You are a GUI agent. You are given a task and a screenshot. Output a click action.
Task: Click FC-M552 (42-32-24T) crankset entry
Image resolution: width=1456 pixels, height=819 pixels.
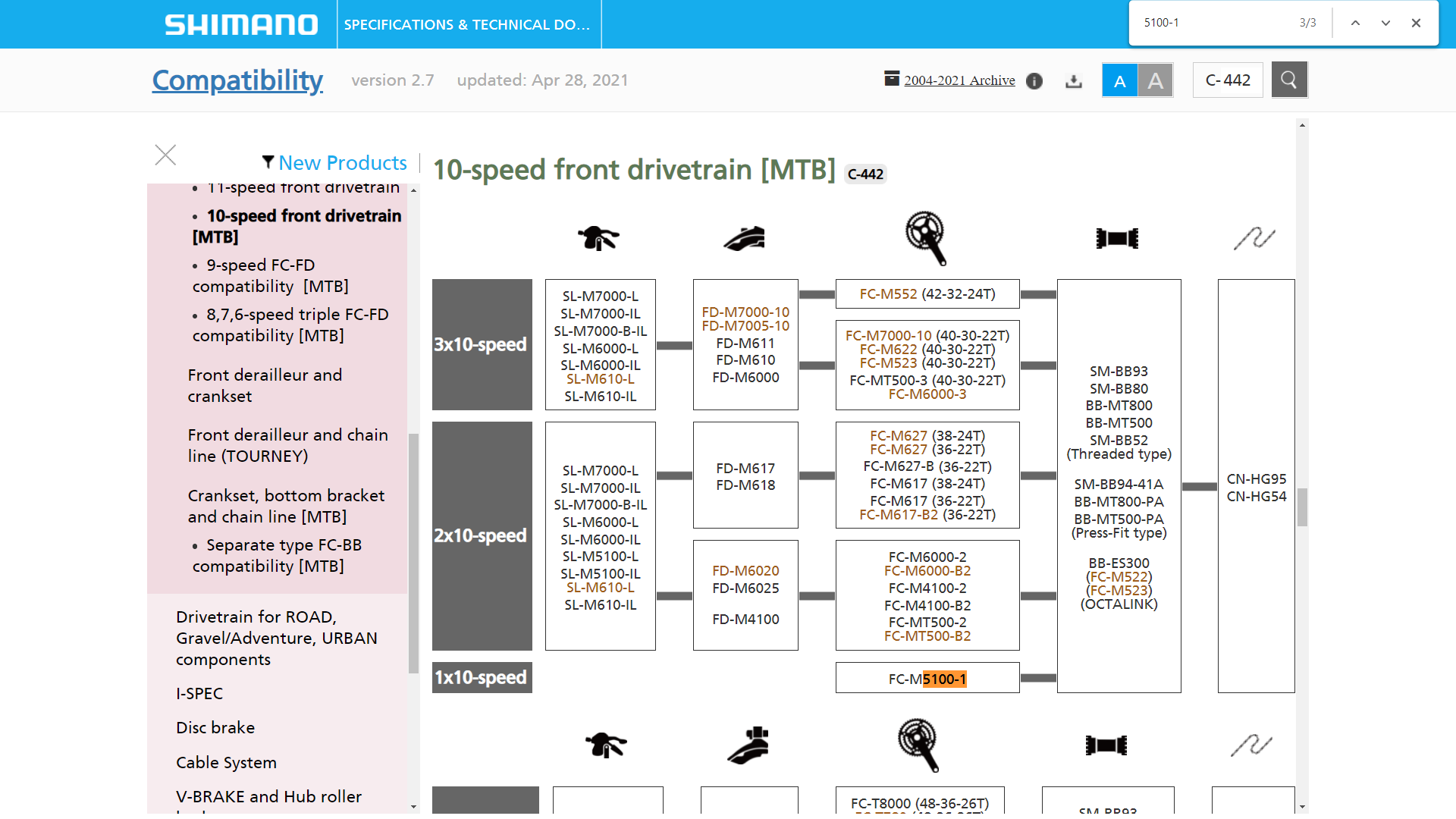coord(927,293)
